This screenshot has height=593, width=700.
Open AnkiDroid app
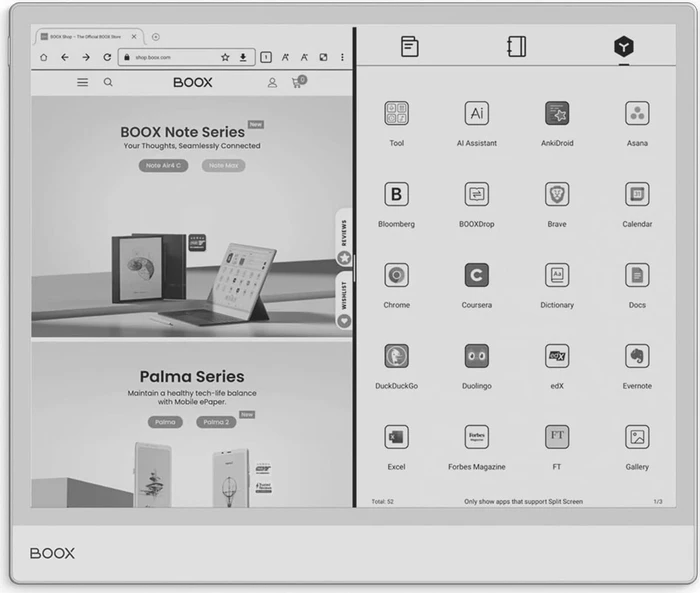(557, 113)
